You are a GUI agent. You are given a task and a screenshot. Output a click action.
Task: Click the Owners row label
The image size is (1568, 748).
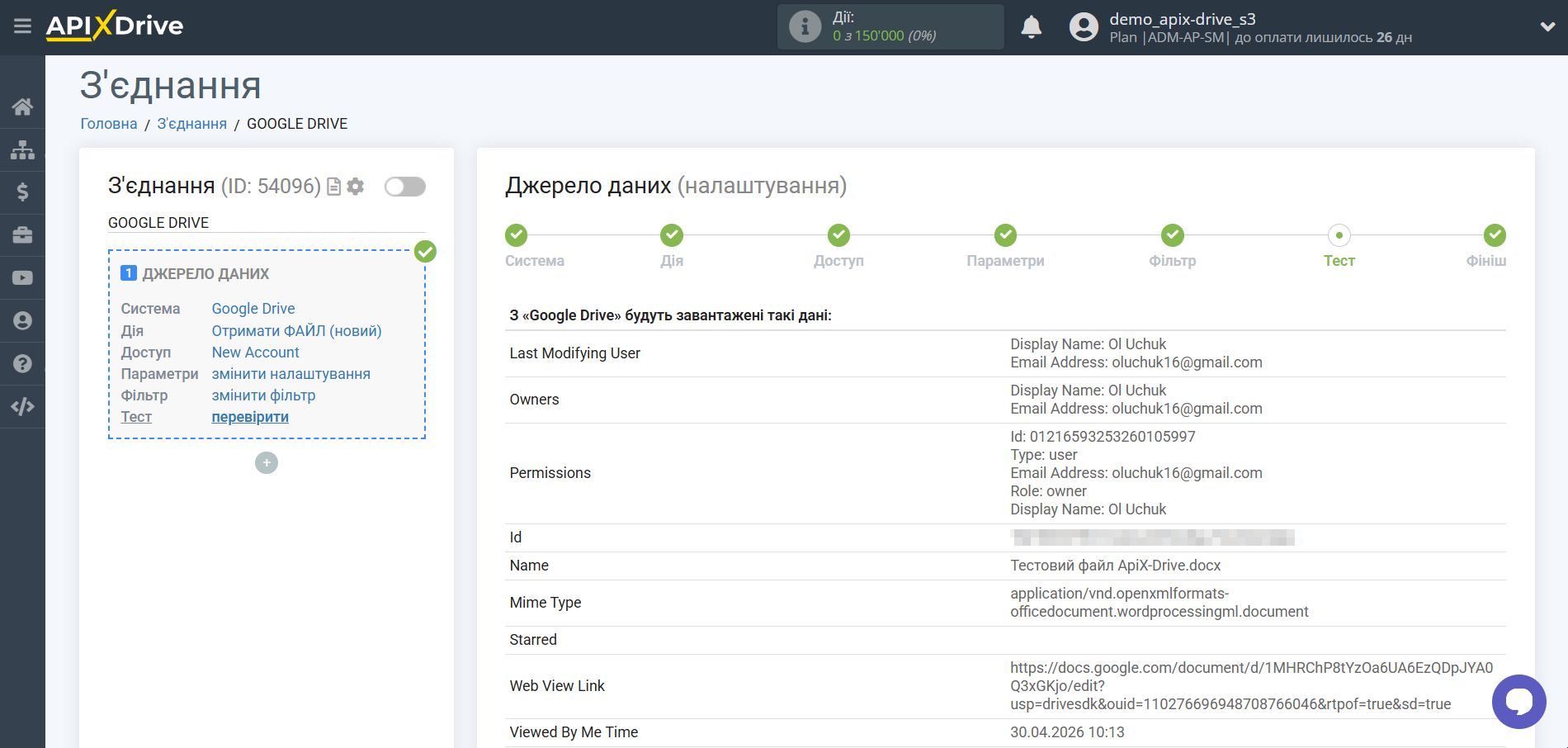(x=534, y=400)
